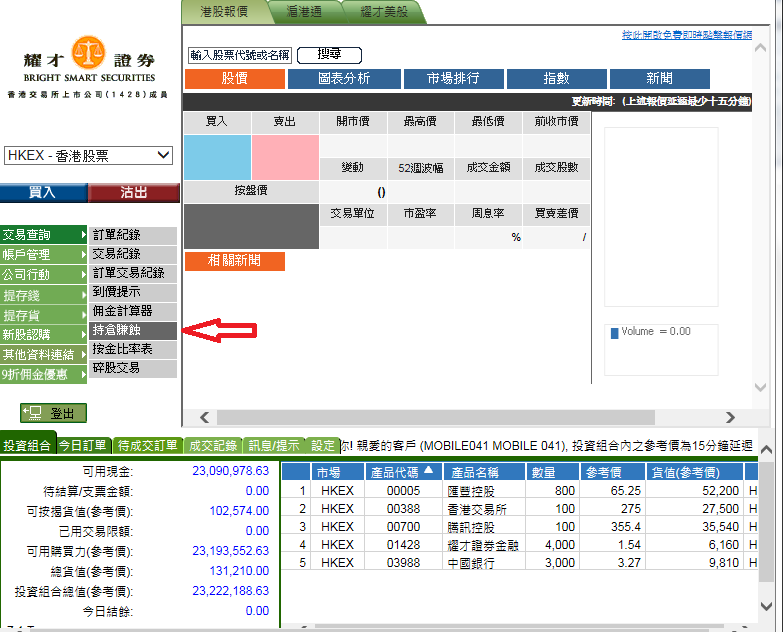Select portfolio row 中國銀行 03988
The width and height of the screenshot is (783, 632).
pyautogui.click(x=519, y=563)
